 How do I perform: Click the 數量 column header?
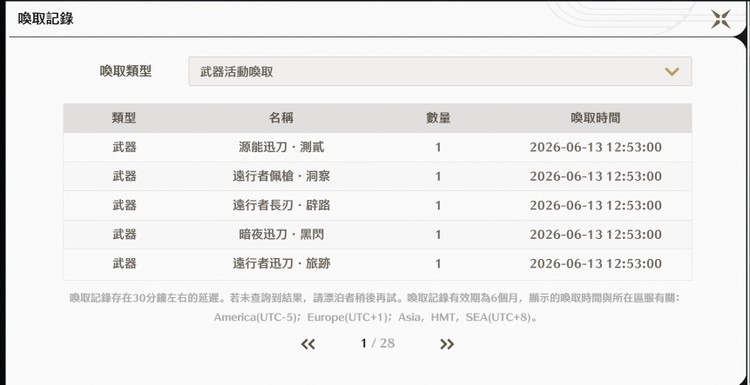(438, 118)
